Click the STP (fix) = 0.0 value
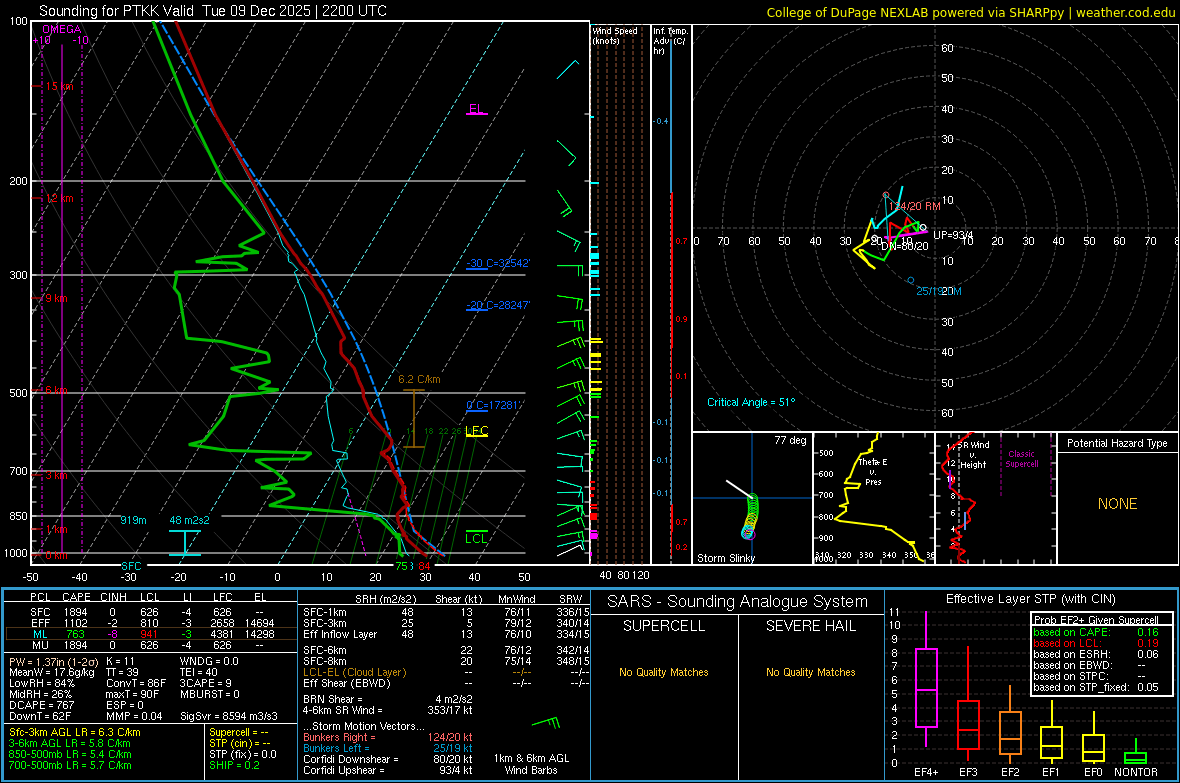1180x783 pixels. click(x=243, y=754)
